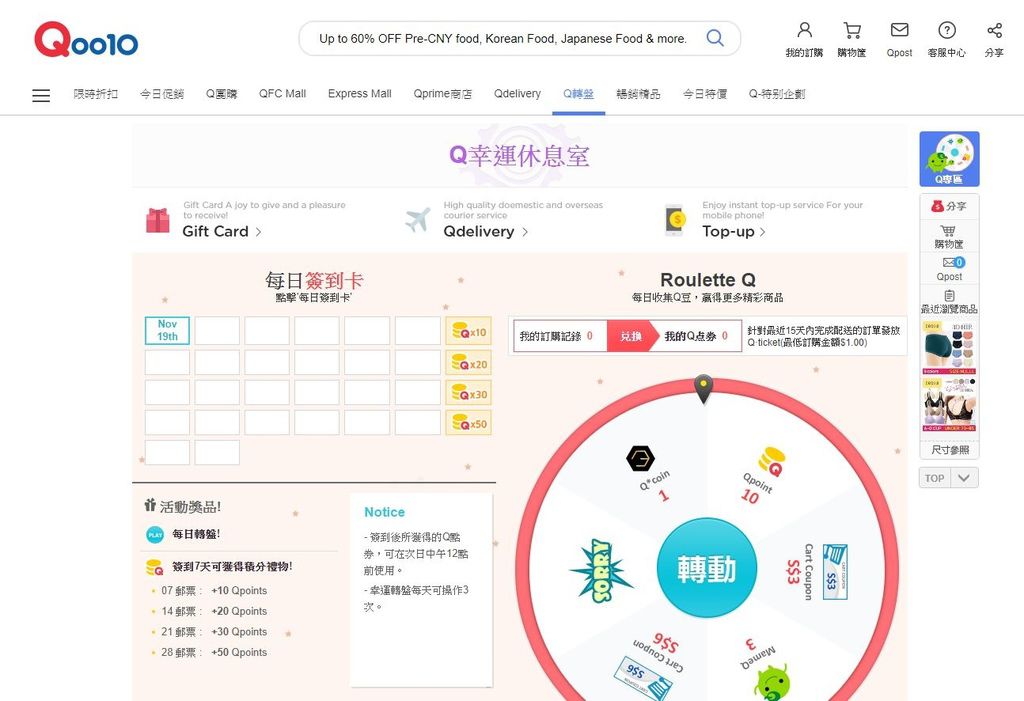Click the 每日轉盤! prize label
This screenshot has width=1024, height=701.
click(x=196, y=534)
